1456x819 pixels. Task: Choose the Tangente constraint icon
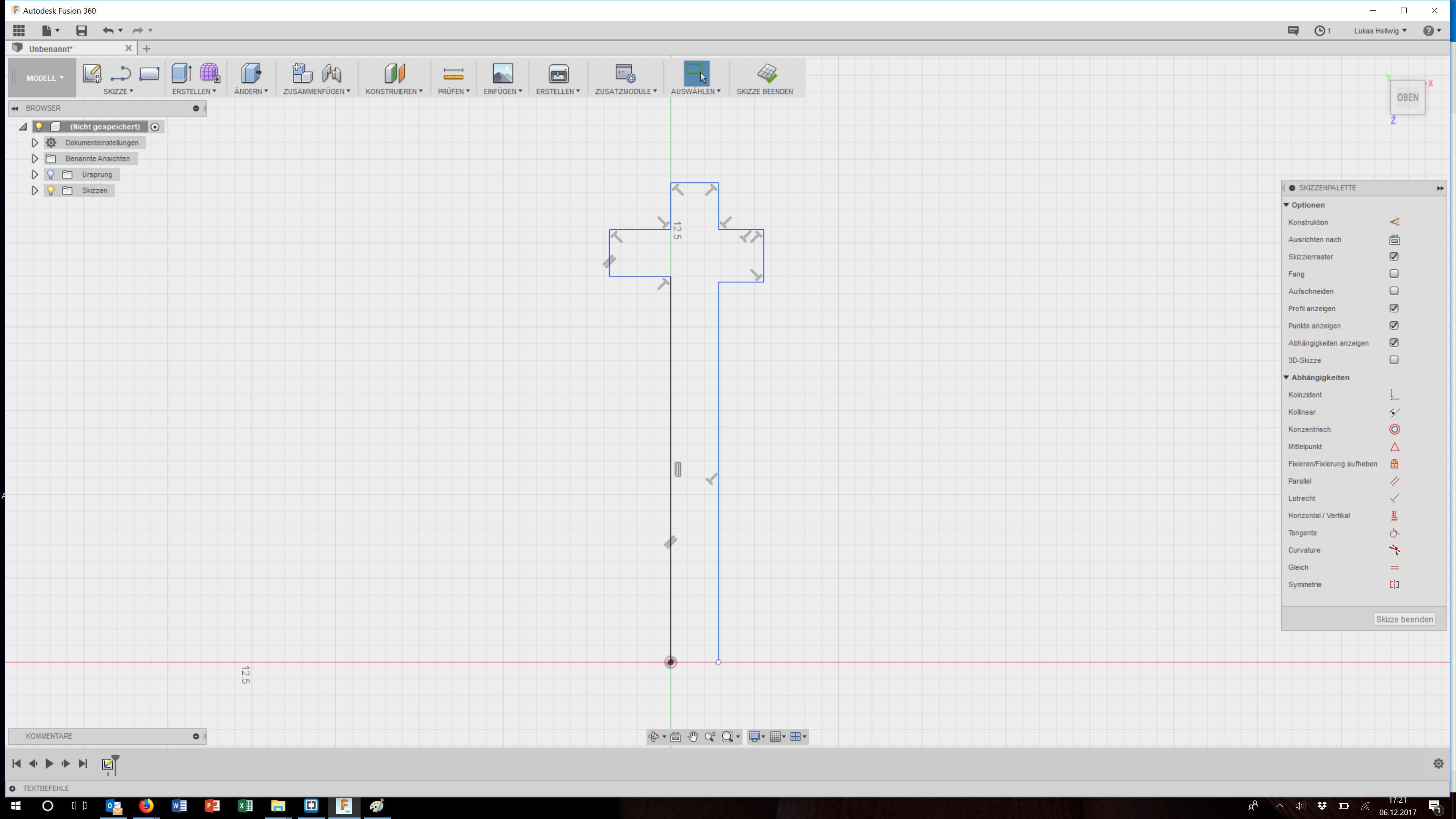[1394, 533]
